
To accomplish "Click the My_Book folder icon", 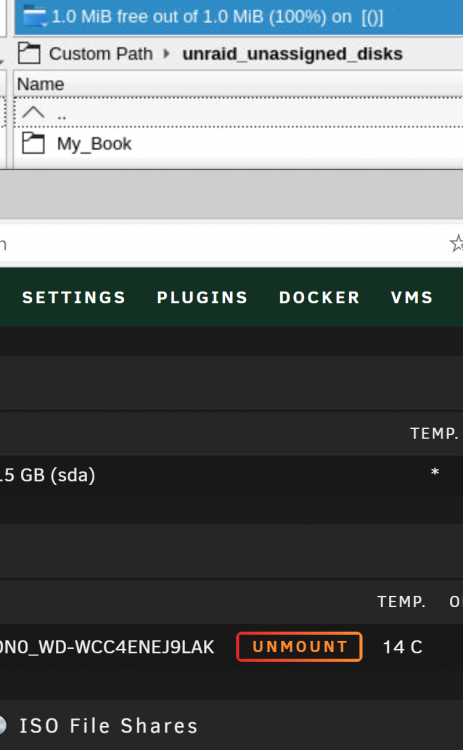I will (x=33, y=143).
